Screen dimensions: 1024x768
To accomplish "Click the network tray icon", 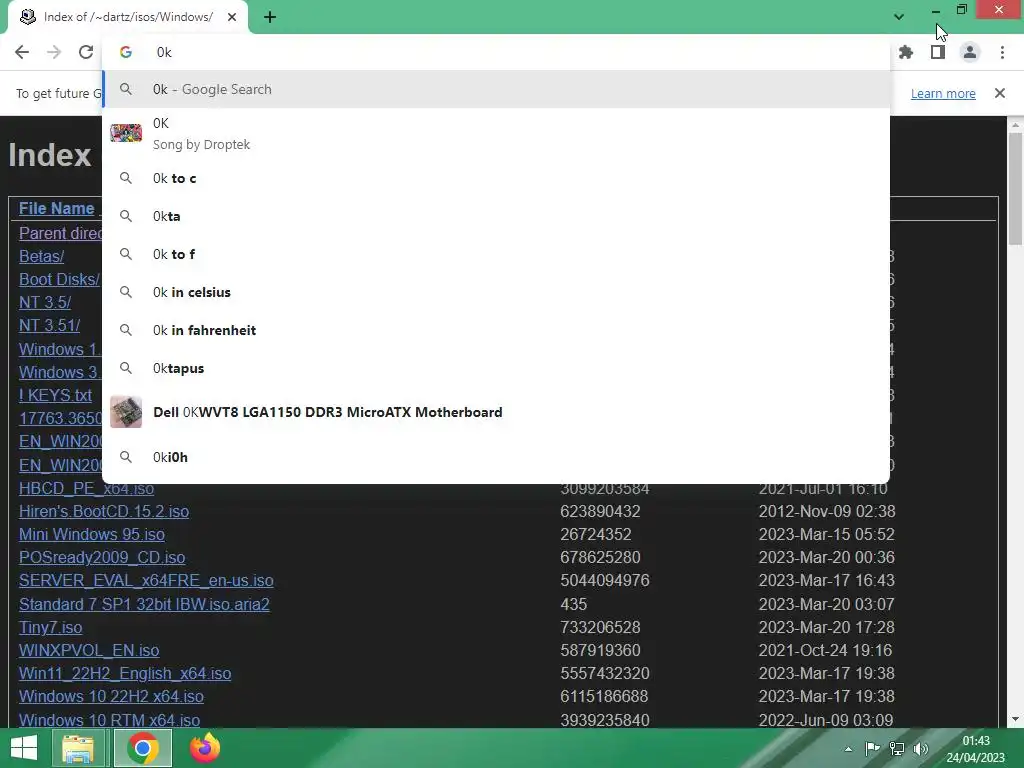I will pyautogui.click(x=897, y=749).
